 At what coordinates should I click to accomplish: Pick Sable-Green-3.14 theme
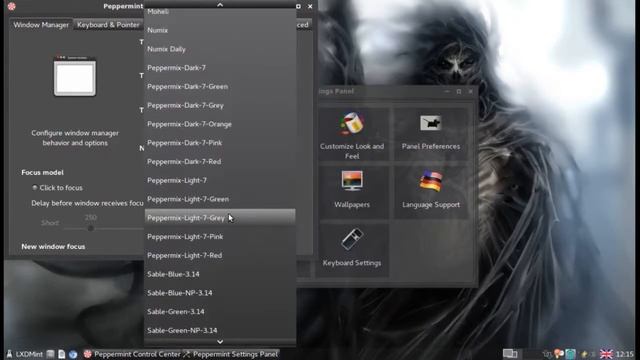(x=220, y=312)
